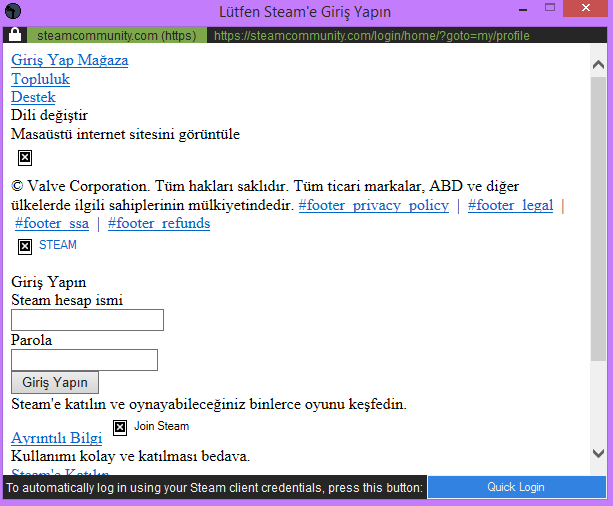Click the Valve Corporation copyright text
The height and width of the screenshot is (506, 613).
[265, 196]
